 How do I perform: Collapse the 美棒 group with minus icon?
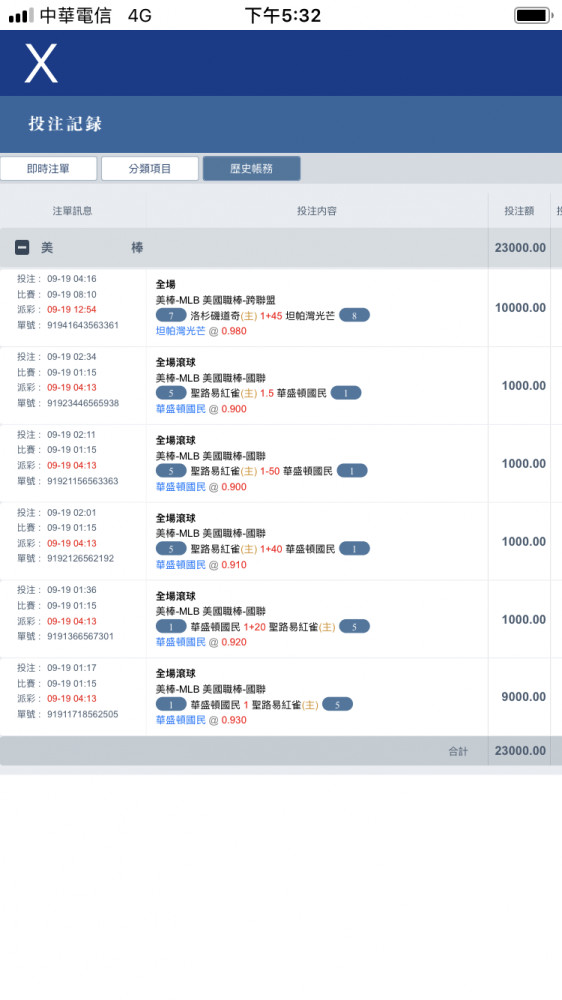(22, 247)
